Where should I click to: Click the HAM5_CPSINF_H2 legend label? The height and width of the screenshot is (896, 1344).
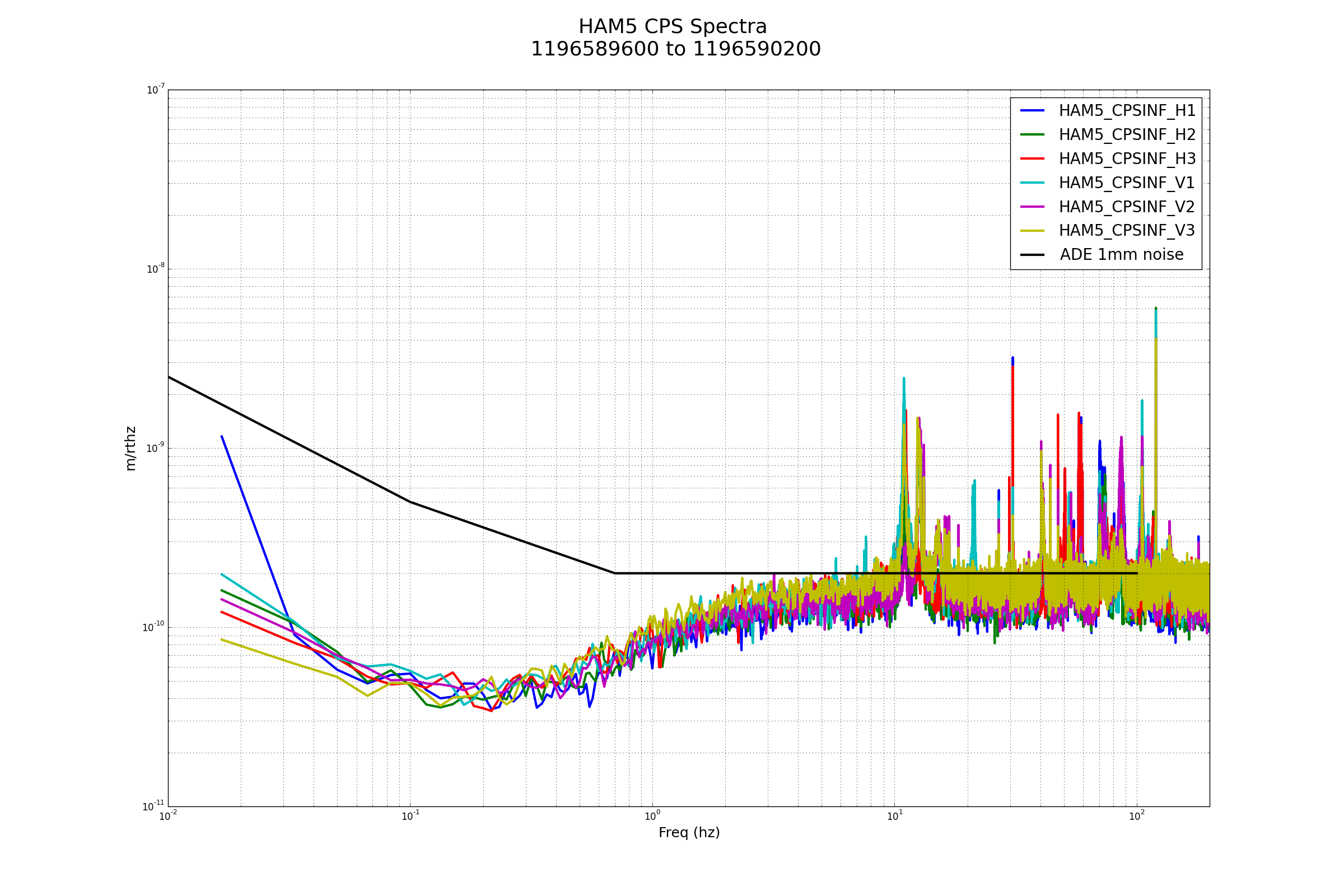(1127, 135)
